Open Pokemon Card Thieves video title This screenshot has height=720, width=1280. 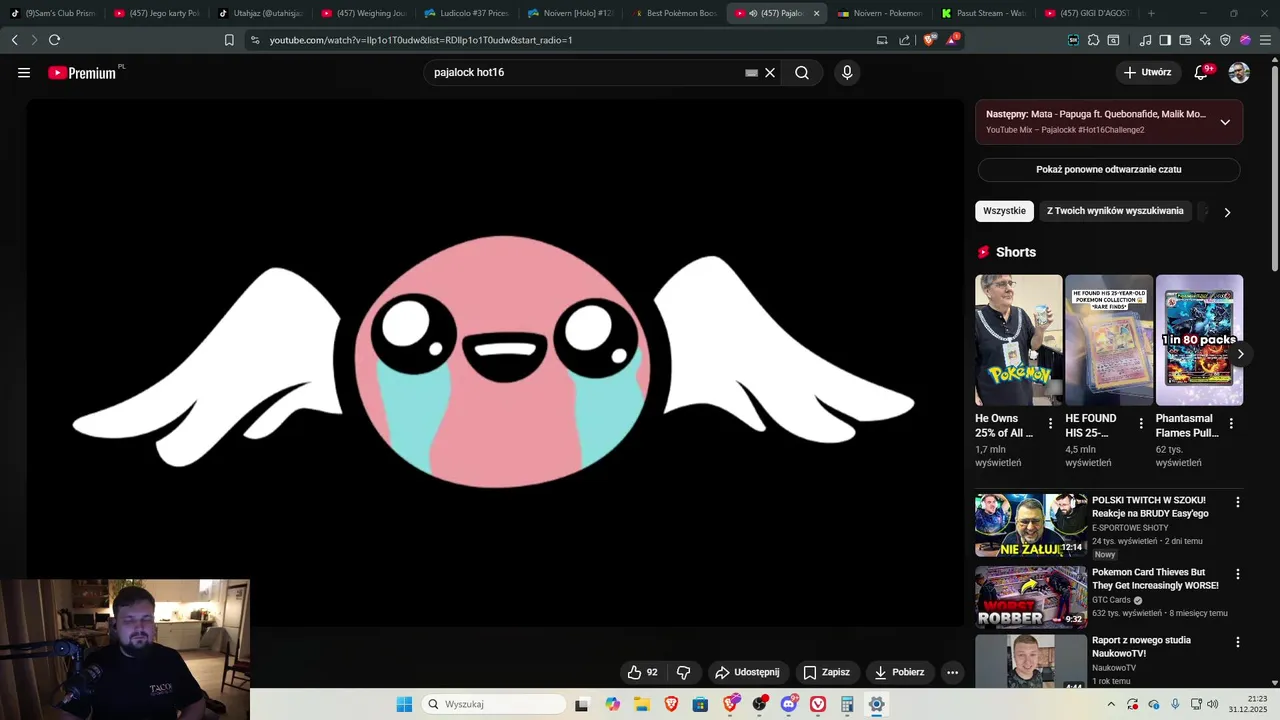pyautogui.click(x=1155, y=579)
